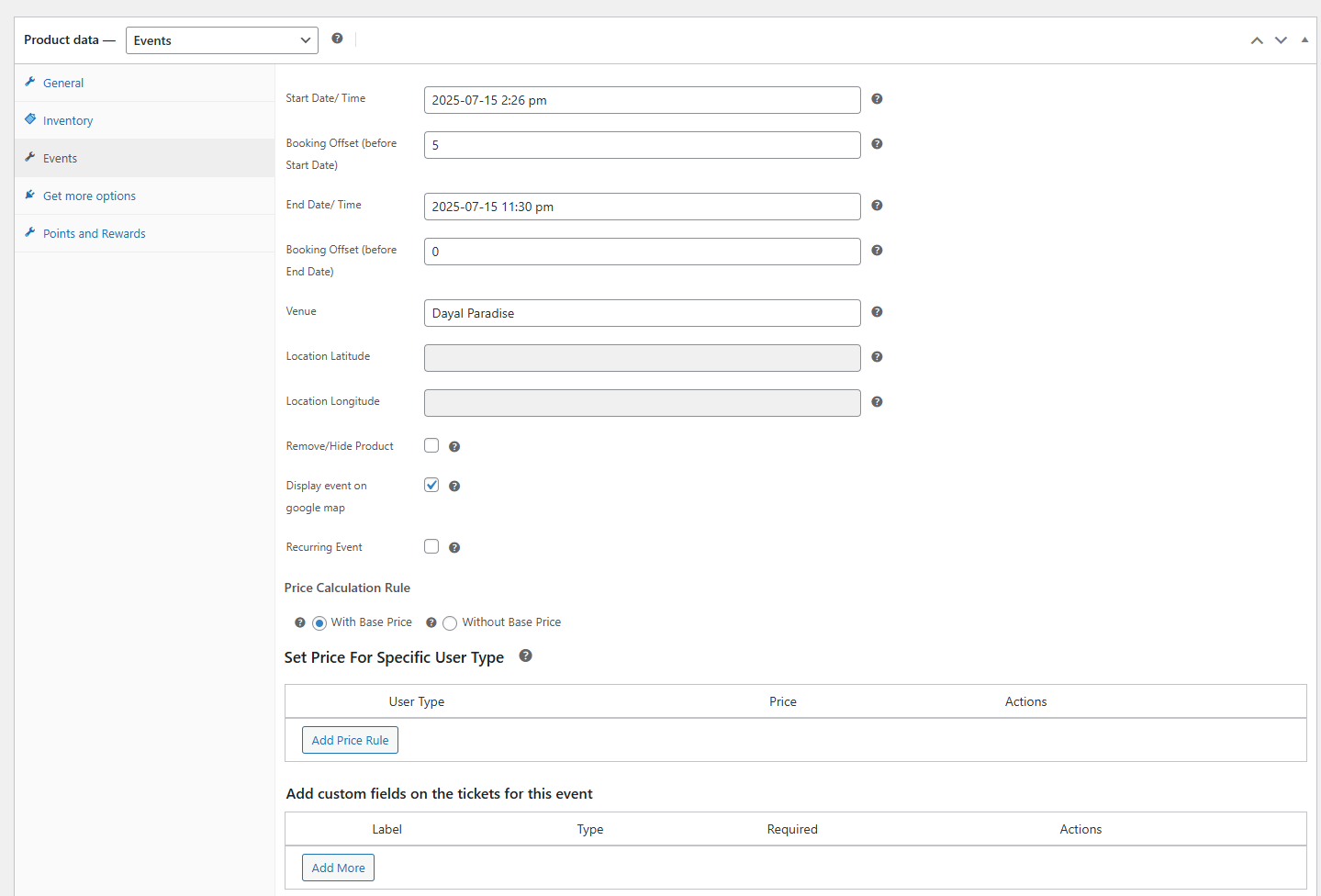Show help tip for Start Date/Time

pyautogui.click(x=877, y=99)
